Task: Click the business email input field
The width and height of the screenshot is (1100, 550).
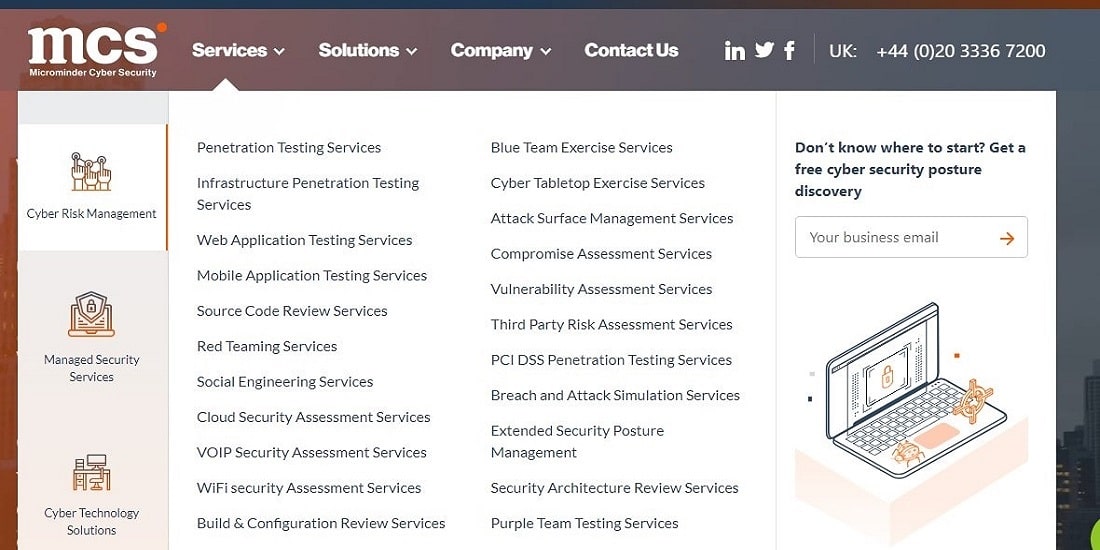Action: tap(890, 238)
